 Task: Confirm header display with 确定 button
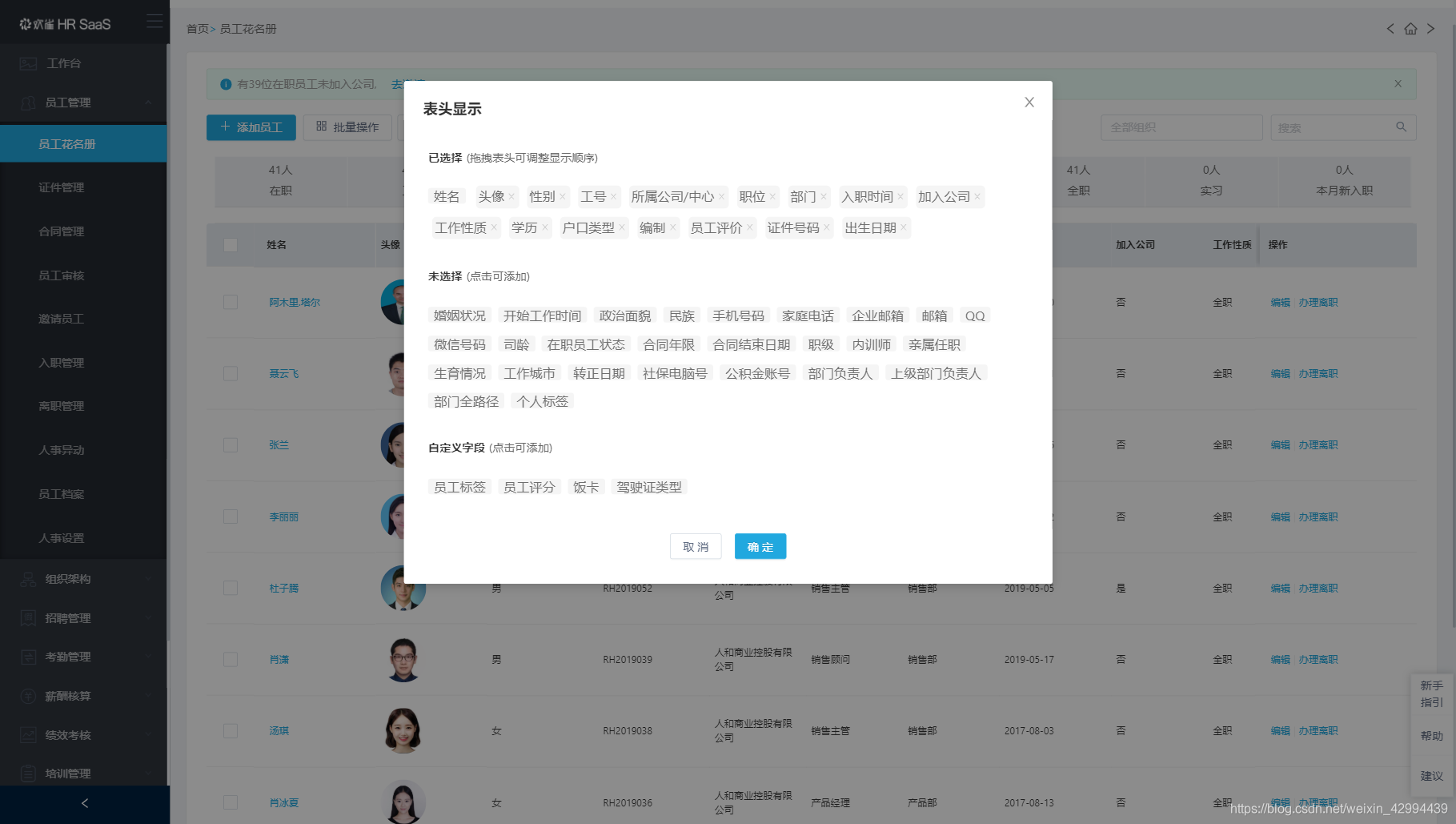pos(760,547)
